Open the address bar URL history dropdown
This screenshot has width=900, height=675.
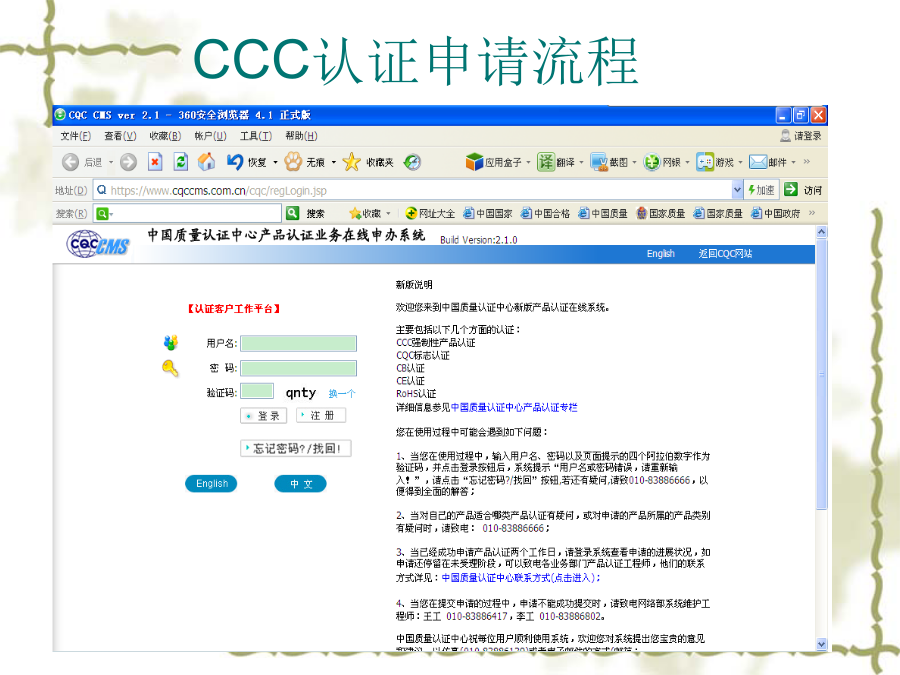(738, 190)
